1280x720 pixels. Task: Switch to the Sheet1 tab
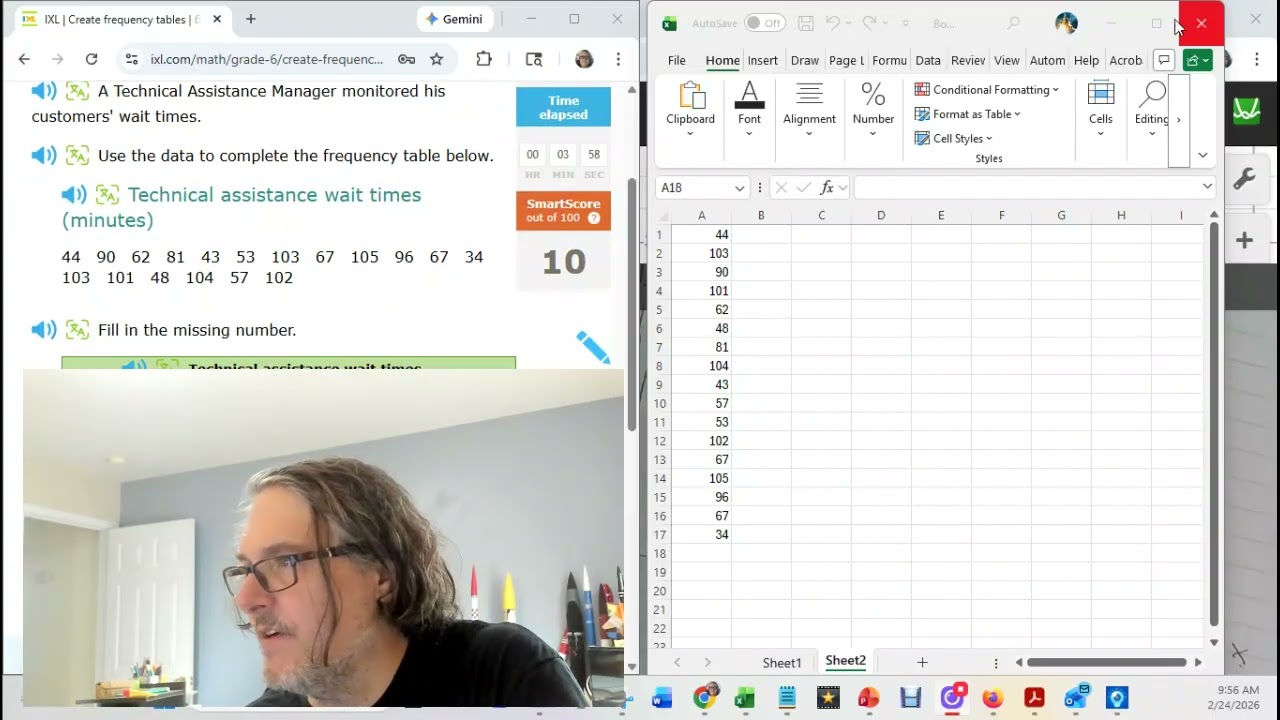782,662
